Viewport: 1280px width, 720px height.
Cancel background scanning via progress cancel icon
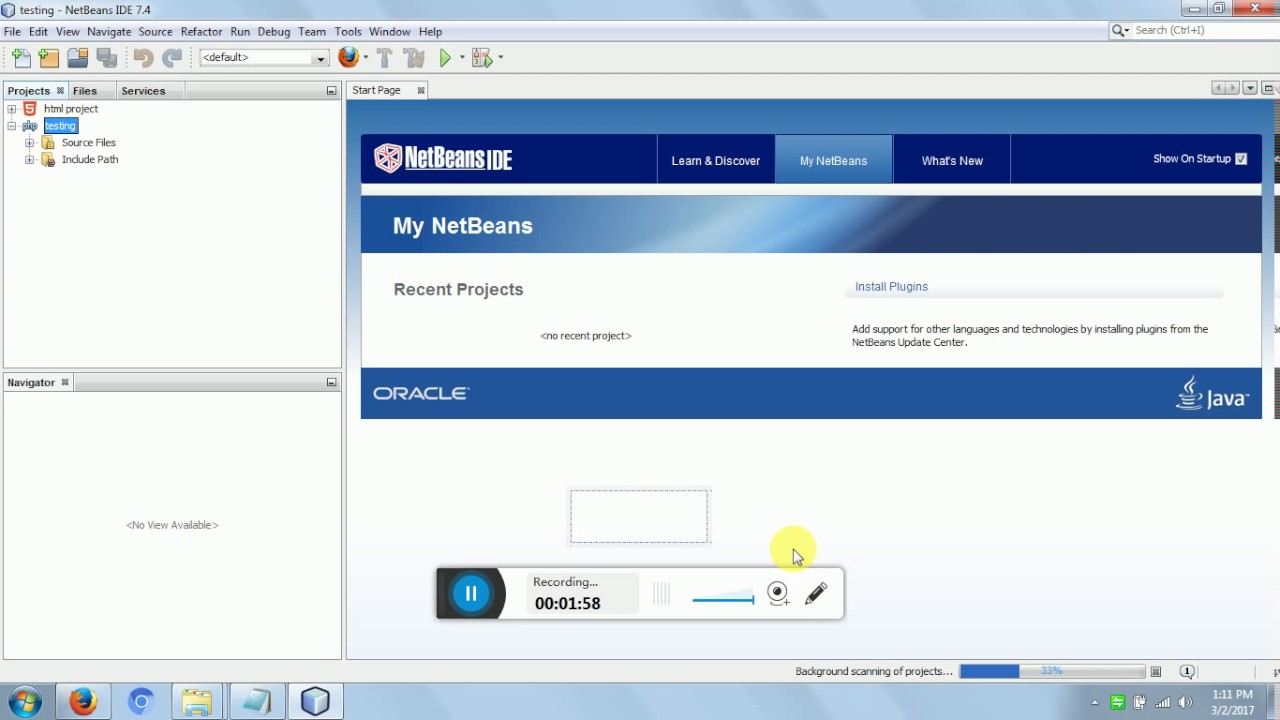point(1156,672)
